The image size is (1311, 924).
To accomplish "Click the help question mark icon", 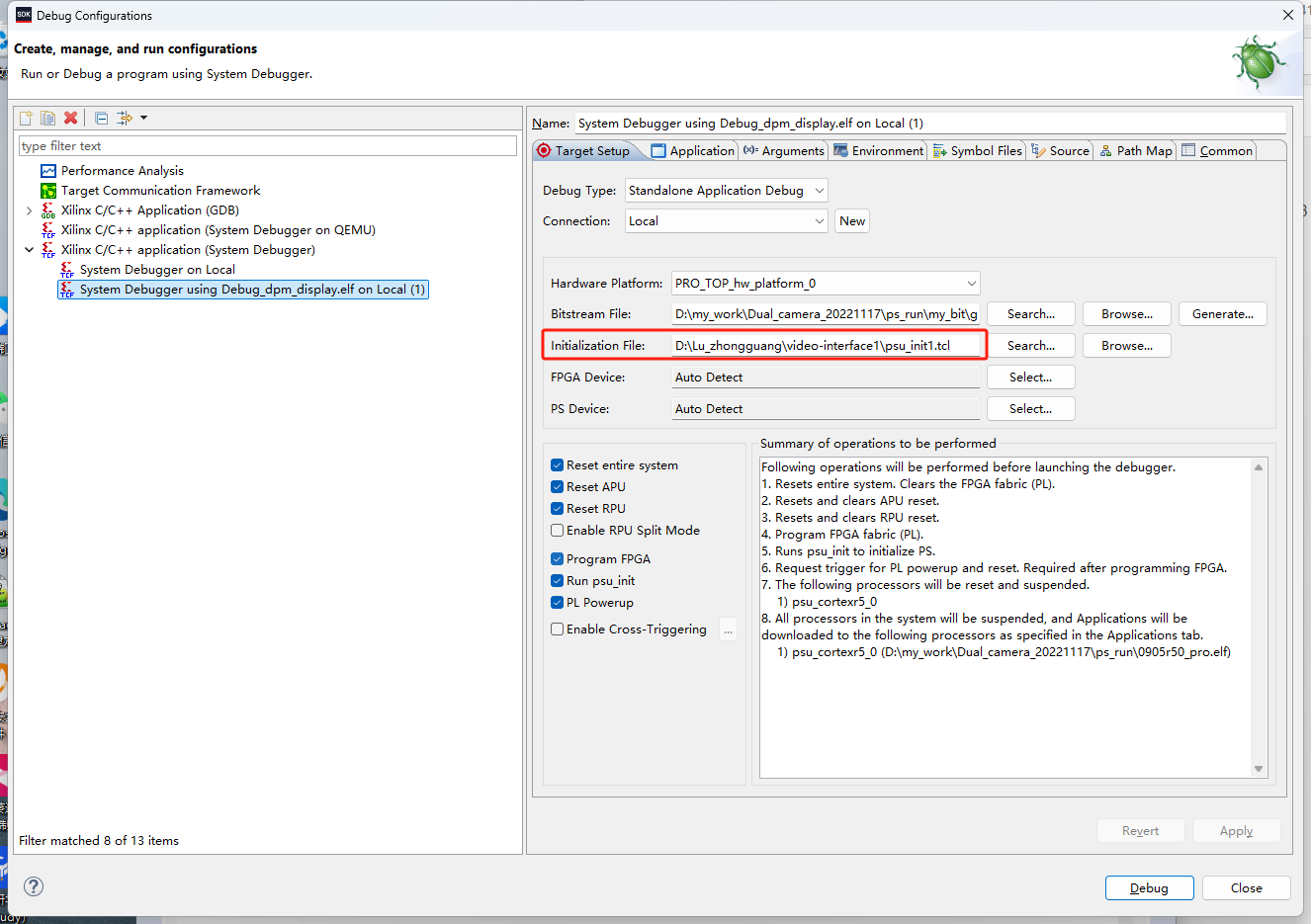I will (34, 886).
